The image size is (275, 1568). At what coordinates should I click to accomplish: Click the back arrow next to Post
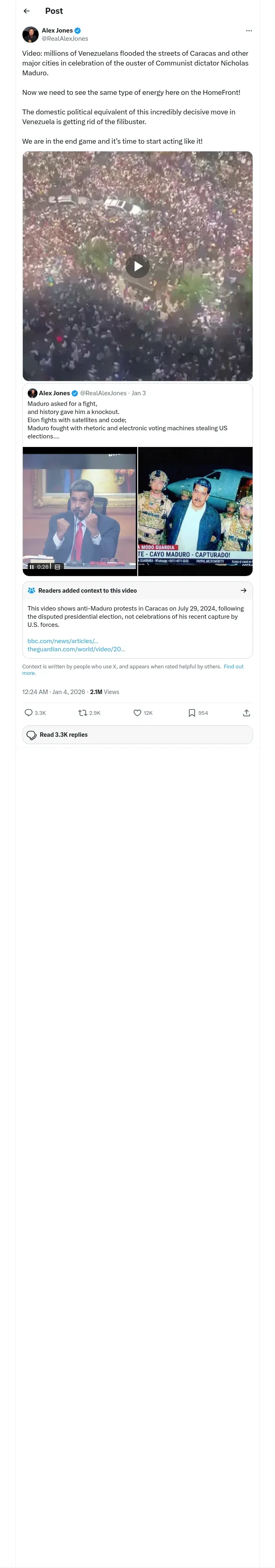pos(26,11)
